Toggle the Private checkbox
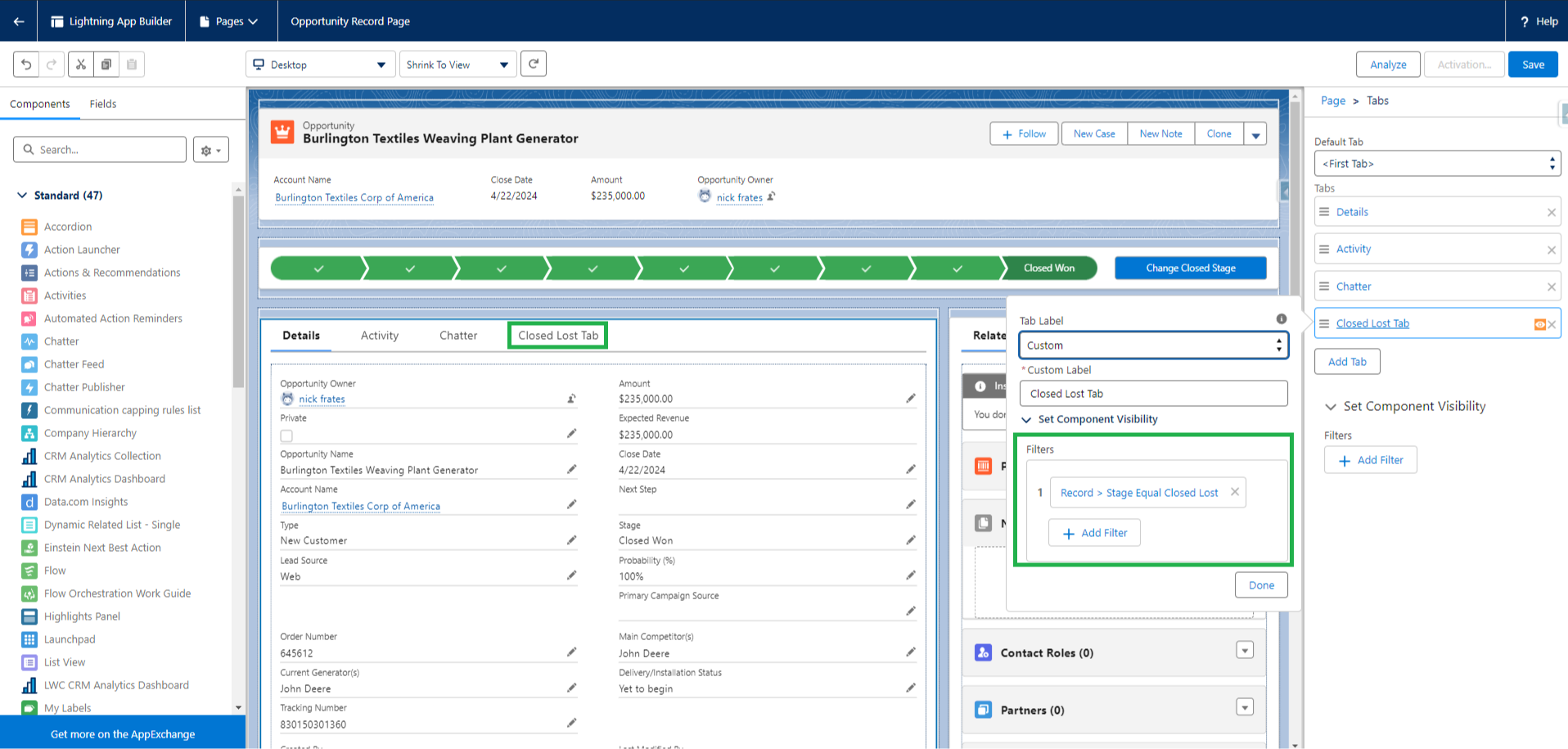1568x749 pixels. [x=286, y=435]
